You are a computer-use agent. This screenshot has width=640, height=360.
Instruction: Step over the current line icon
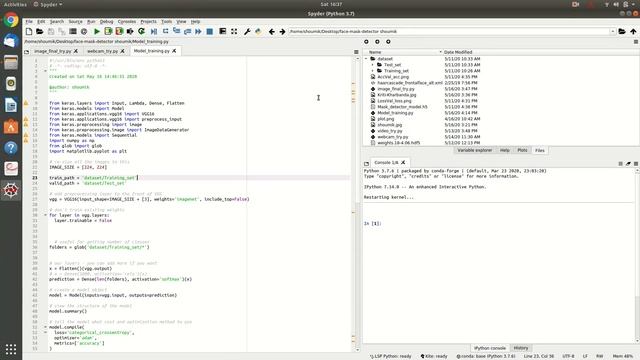point(165,31)
